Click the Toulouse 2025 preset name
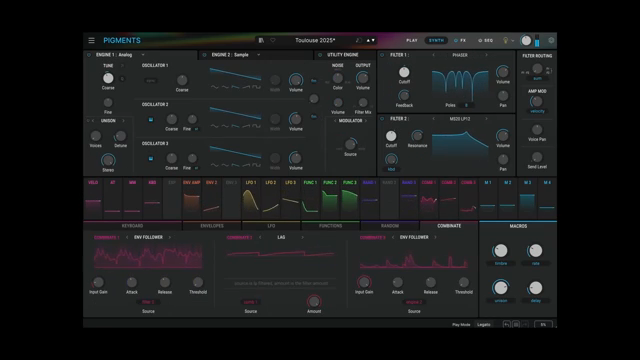 [x=315, y=40]
